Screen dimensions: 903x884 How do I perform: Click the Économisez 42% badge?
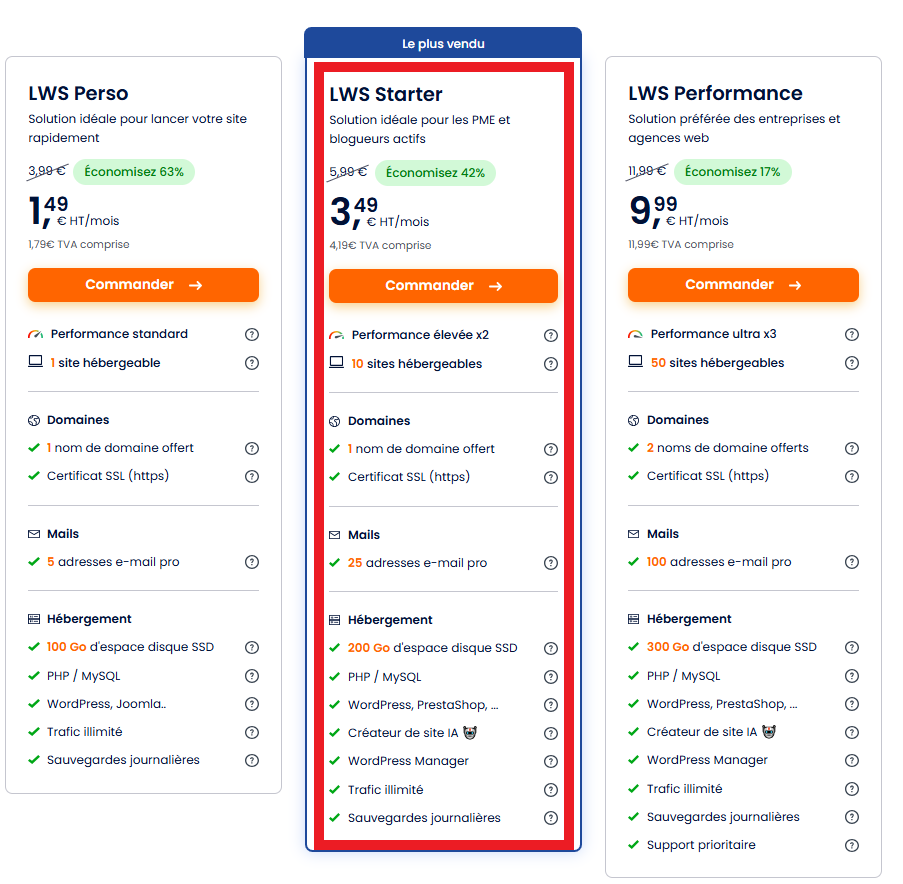(x=435, y=173)
